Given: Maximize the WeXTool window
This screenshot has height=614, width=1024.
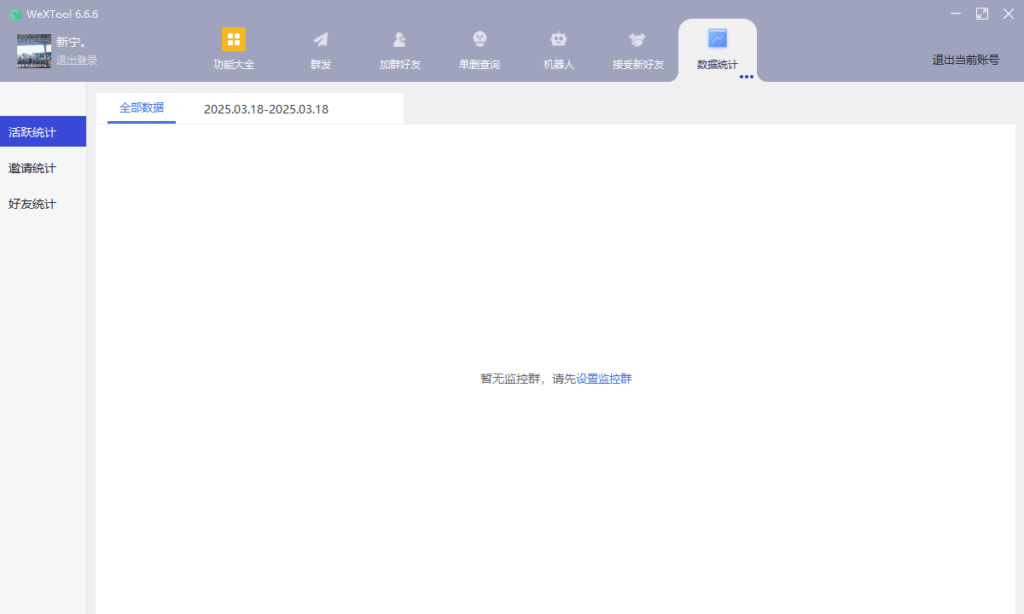Looking at the screenshot, I should pyautogui.click(x=982, y=14).
